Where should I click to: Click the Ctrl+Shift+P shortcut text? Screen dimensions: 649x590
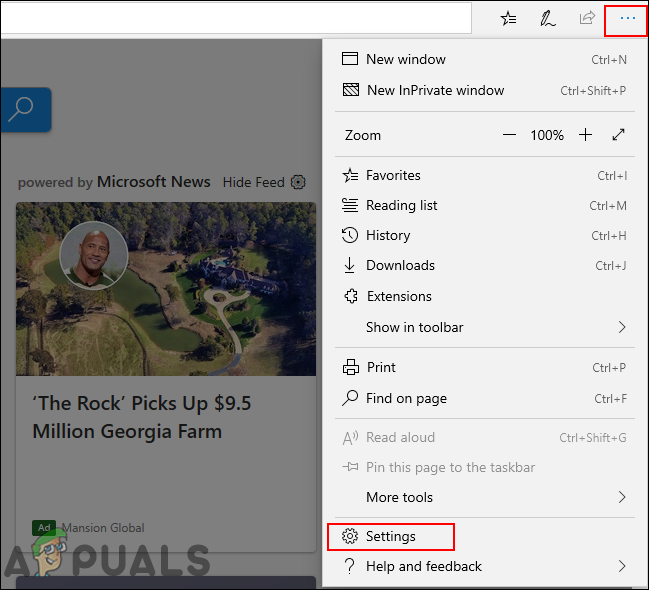point(593,90)
